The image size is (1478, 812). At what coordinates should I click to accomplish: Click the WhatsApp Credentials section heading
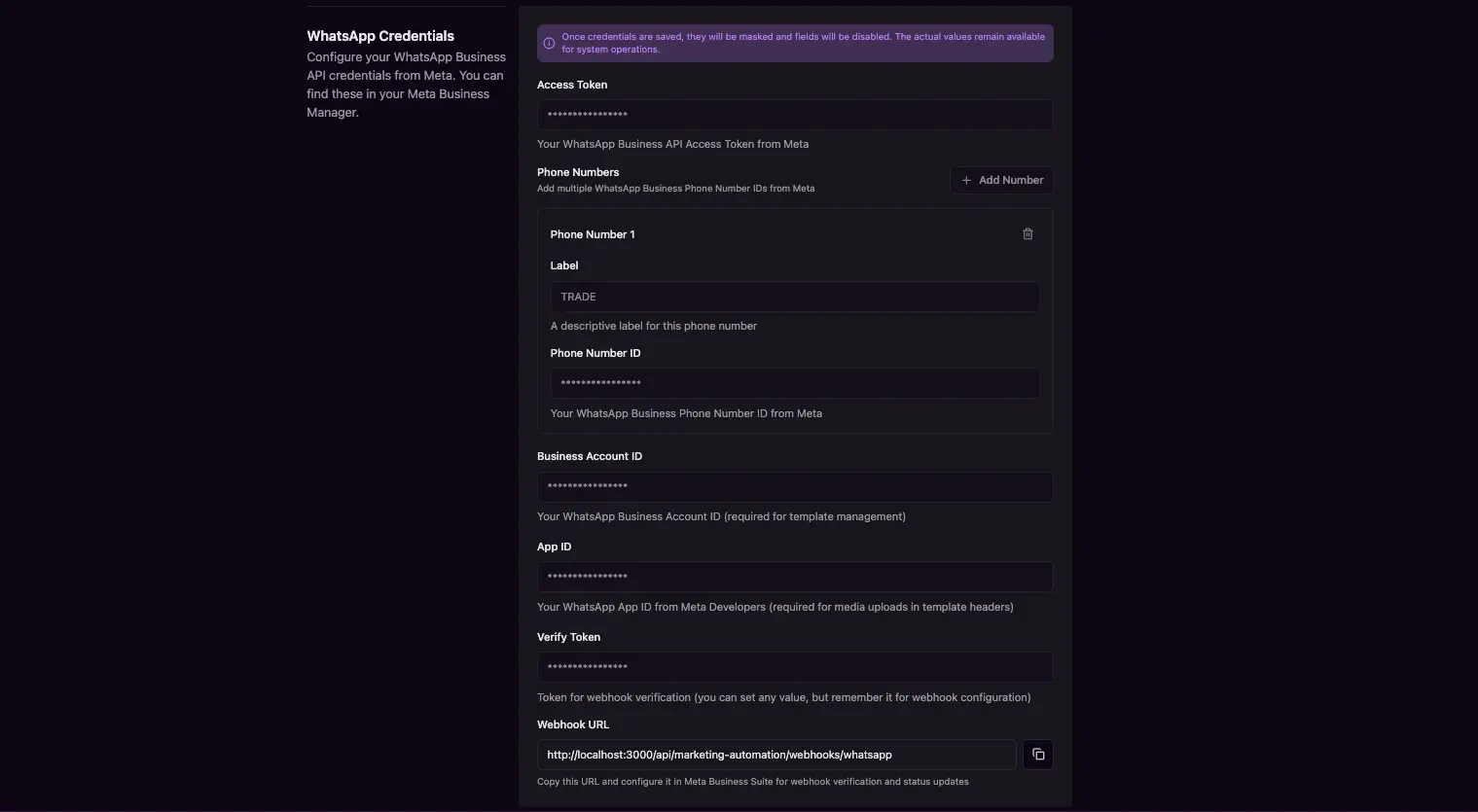pos(380,36)
